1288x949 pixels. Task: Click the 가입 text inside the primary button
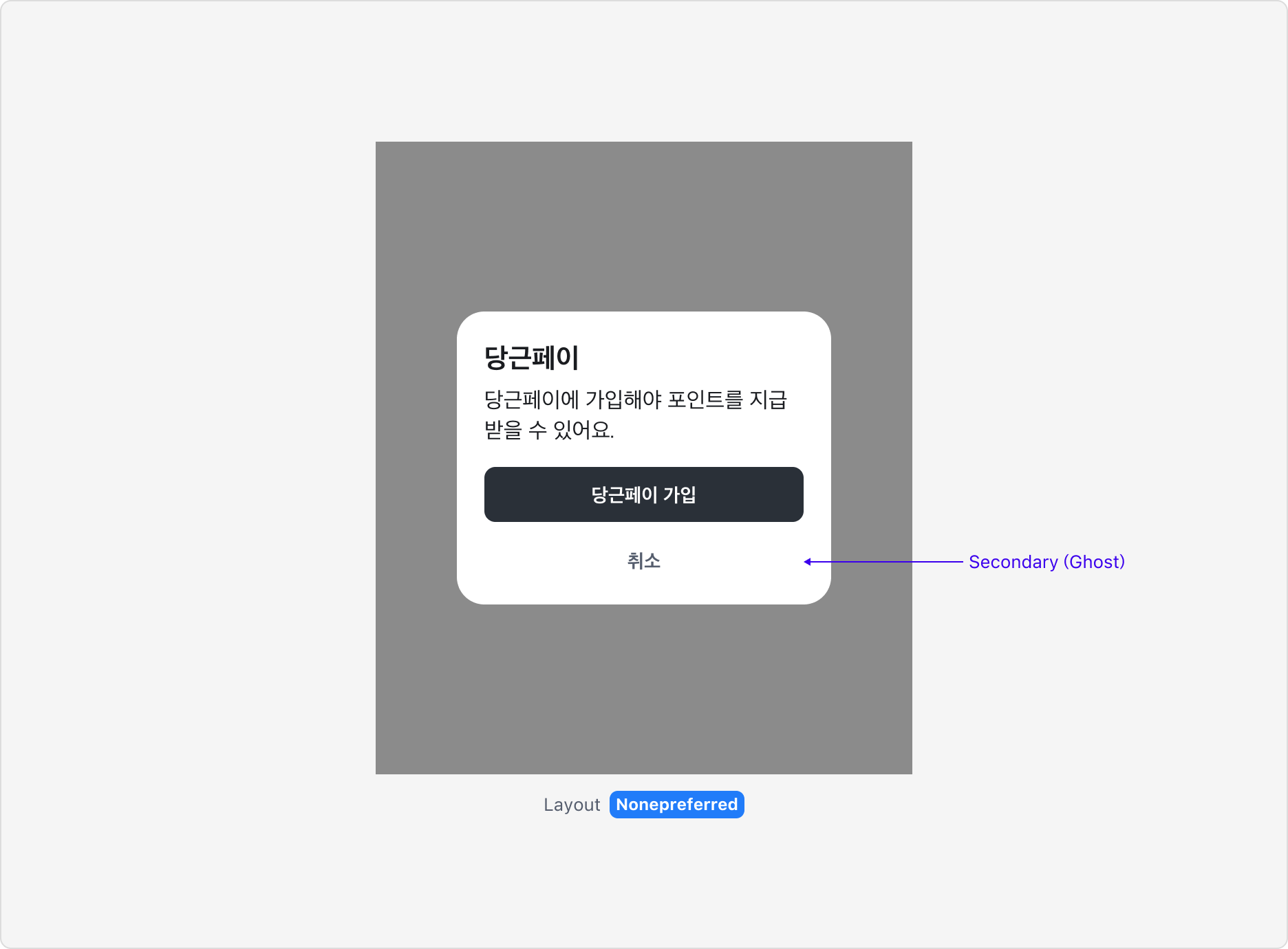pyautogui.click(x=679, y=494)
